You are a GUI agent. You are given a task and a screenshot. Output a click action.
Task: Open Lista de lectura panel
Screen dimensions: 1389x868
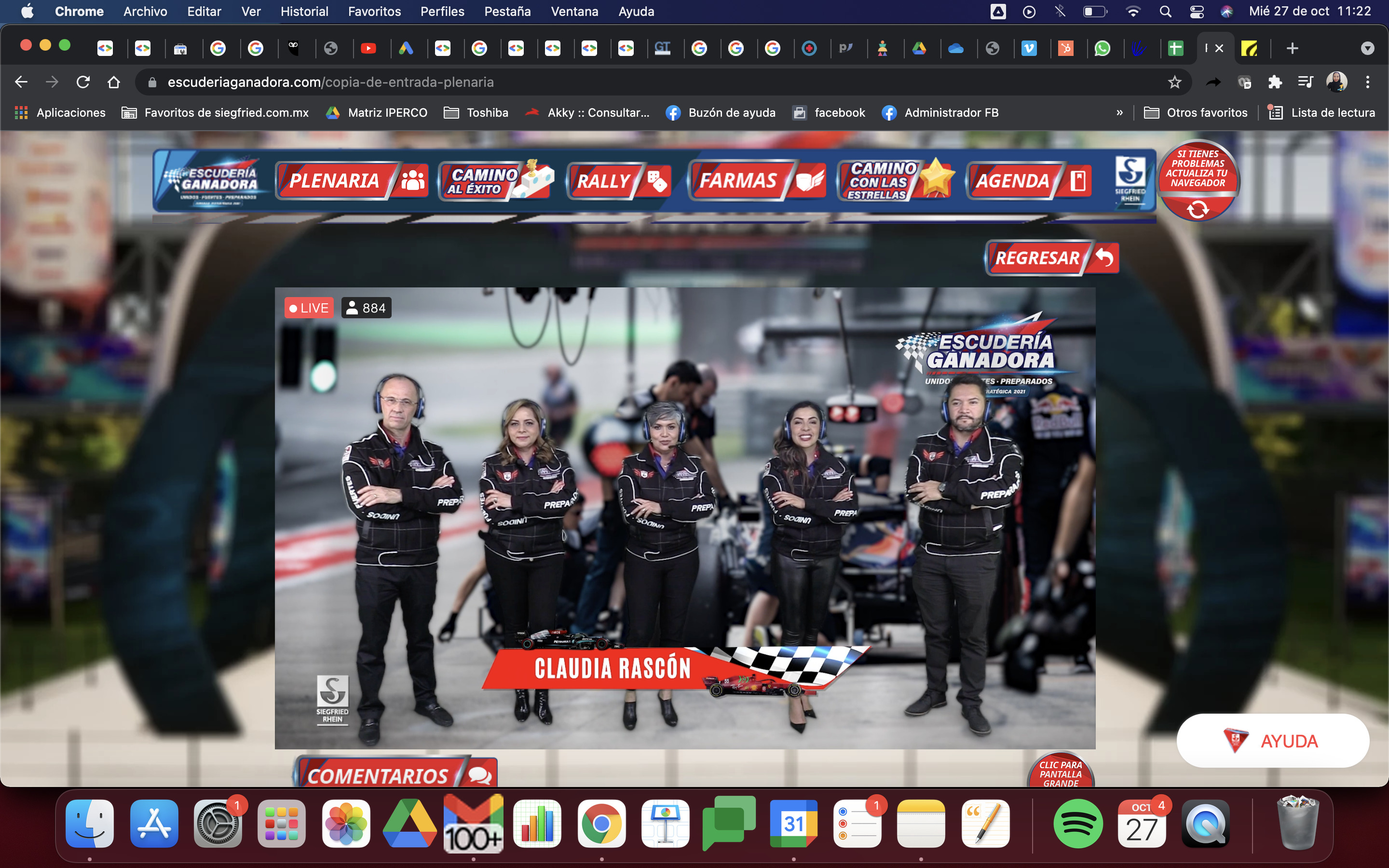(1321, 112)
